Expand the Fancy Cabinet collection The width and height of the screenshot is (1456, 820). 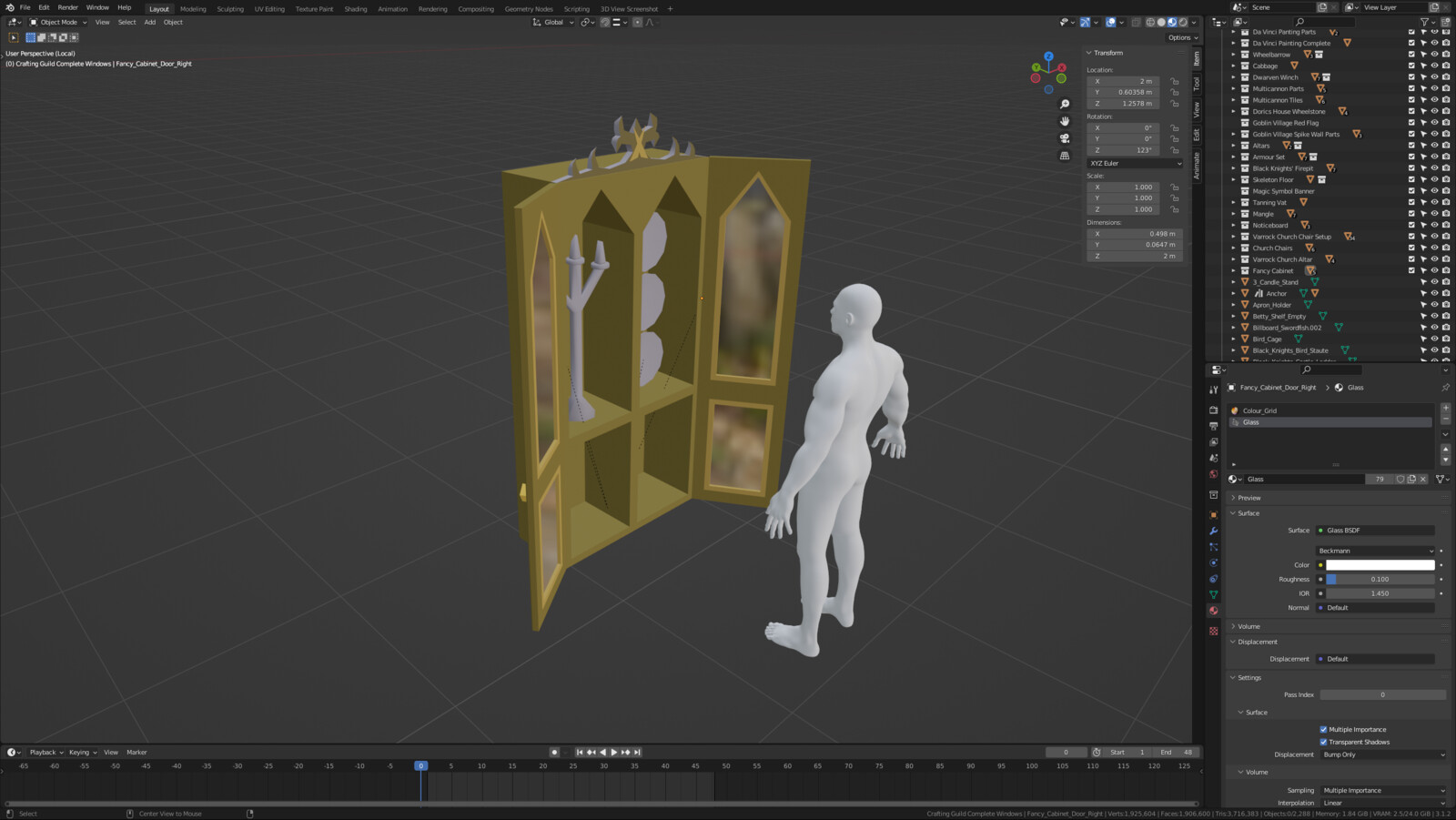point(1234,271)
